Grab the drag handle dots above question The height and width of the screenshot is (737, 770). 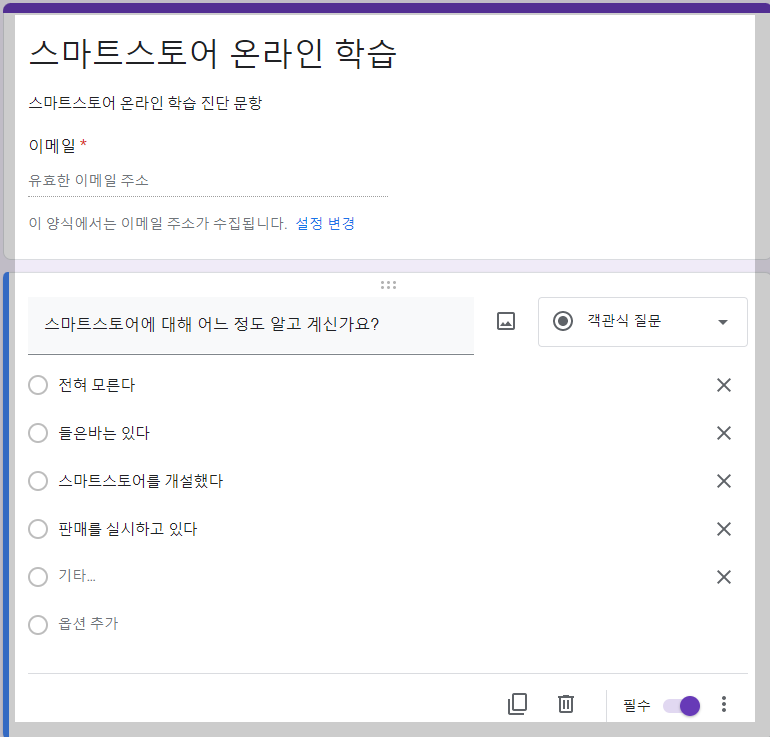tap(388, 285)
